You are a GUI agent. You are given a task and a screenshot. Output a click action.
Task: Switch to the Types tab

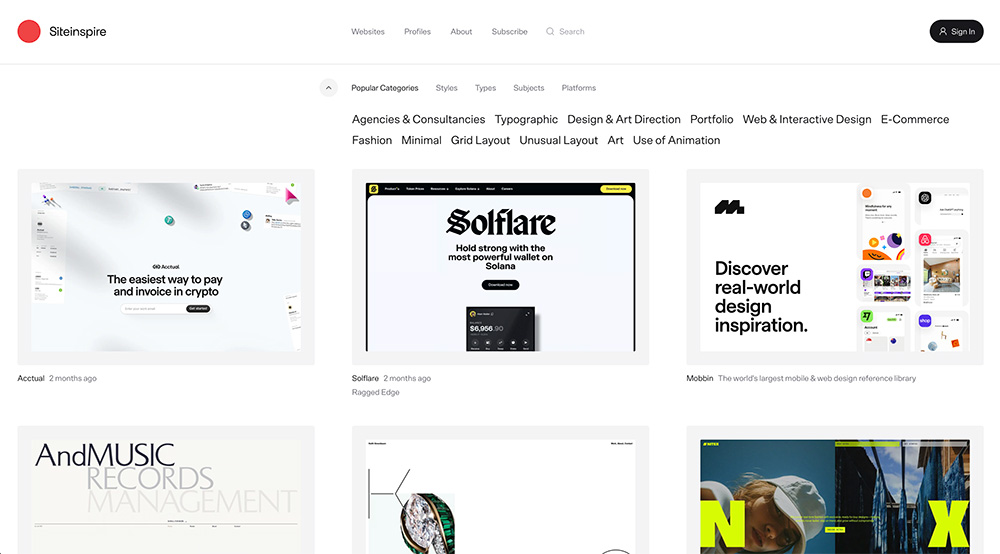(x=485, y=88)
